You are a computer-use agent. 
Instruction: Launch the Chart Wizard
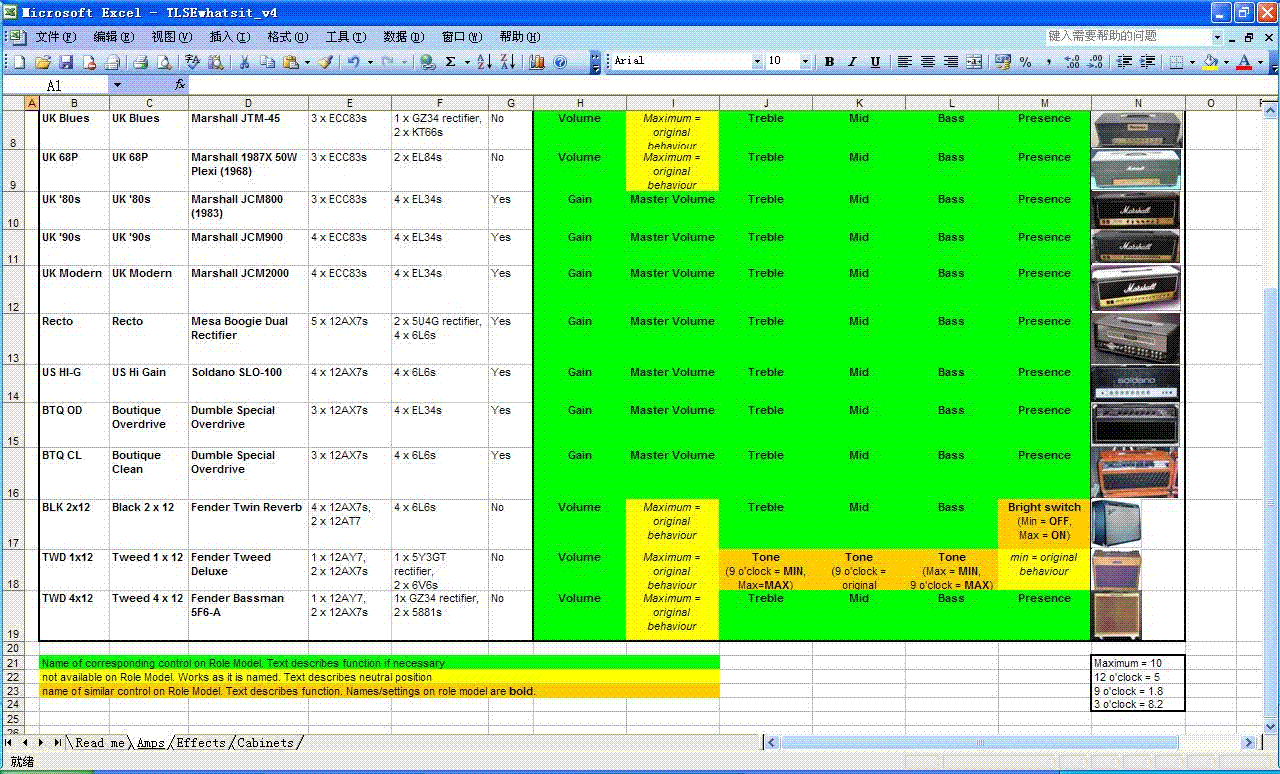tap(537, 62)
